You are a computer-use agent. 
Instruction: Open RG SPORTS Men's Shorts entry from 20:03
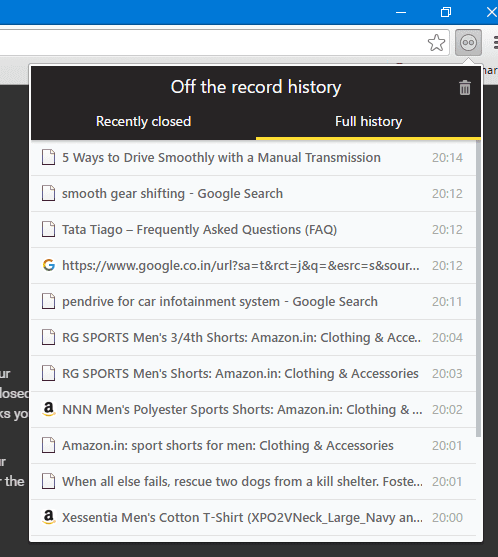coord(253,373)
